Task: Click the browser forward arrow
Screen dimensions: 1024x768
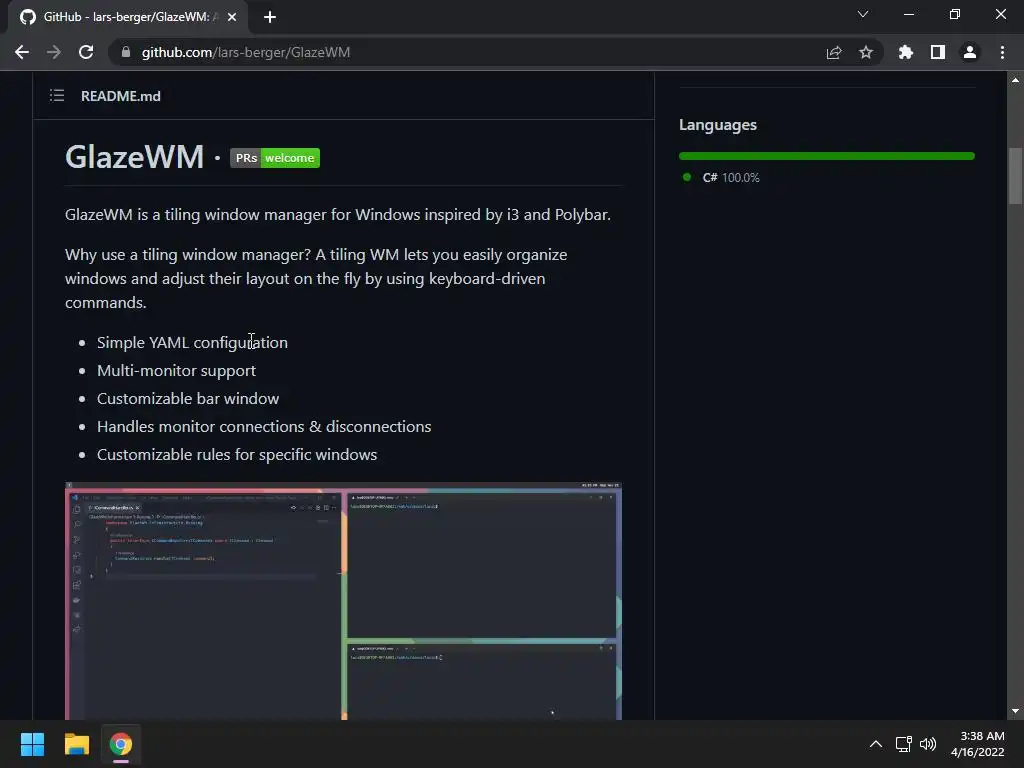Action: (54, 52)
